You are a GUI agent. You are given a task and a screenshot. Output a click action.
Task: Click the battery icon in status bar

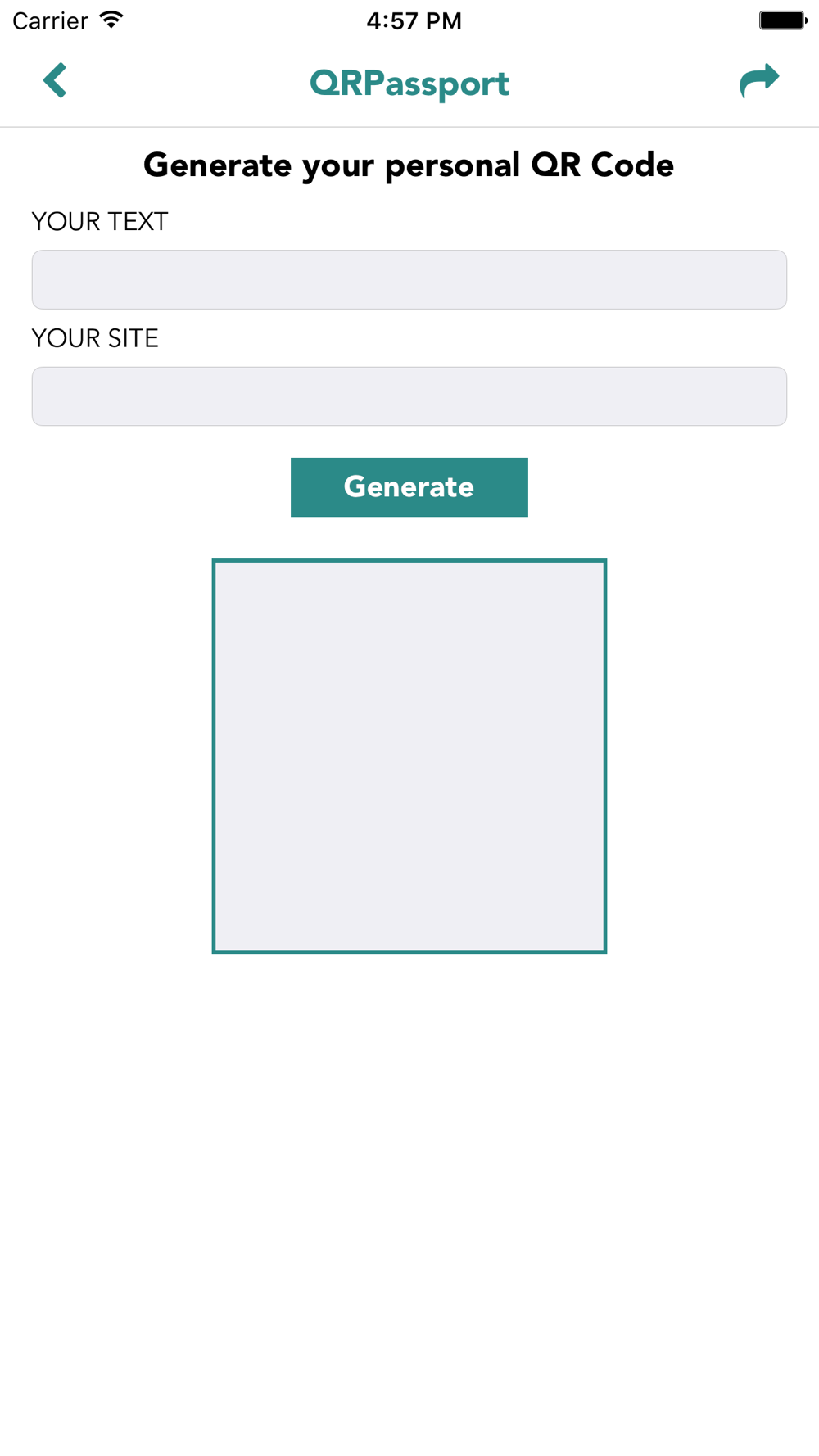[783, 20]
